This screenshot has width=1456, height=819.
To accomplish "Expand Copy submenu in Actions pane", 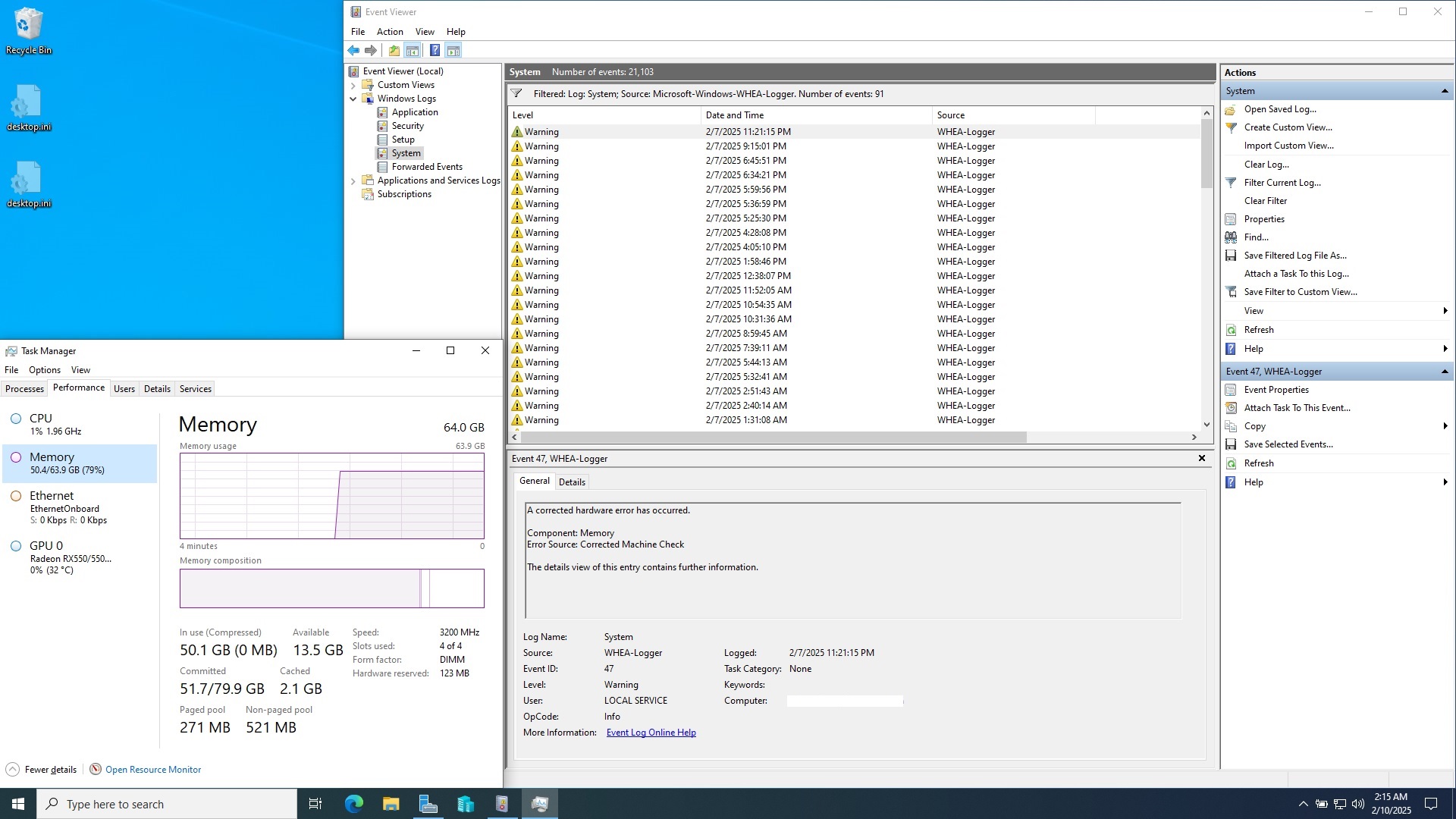I will [x=1445, y=426].
